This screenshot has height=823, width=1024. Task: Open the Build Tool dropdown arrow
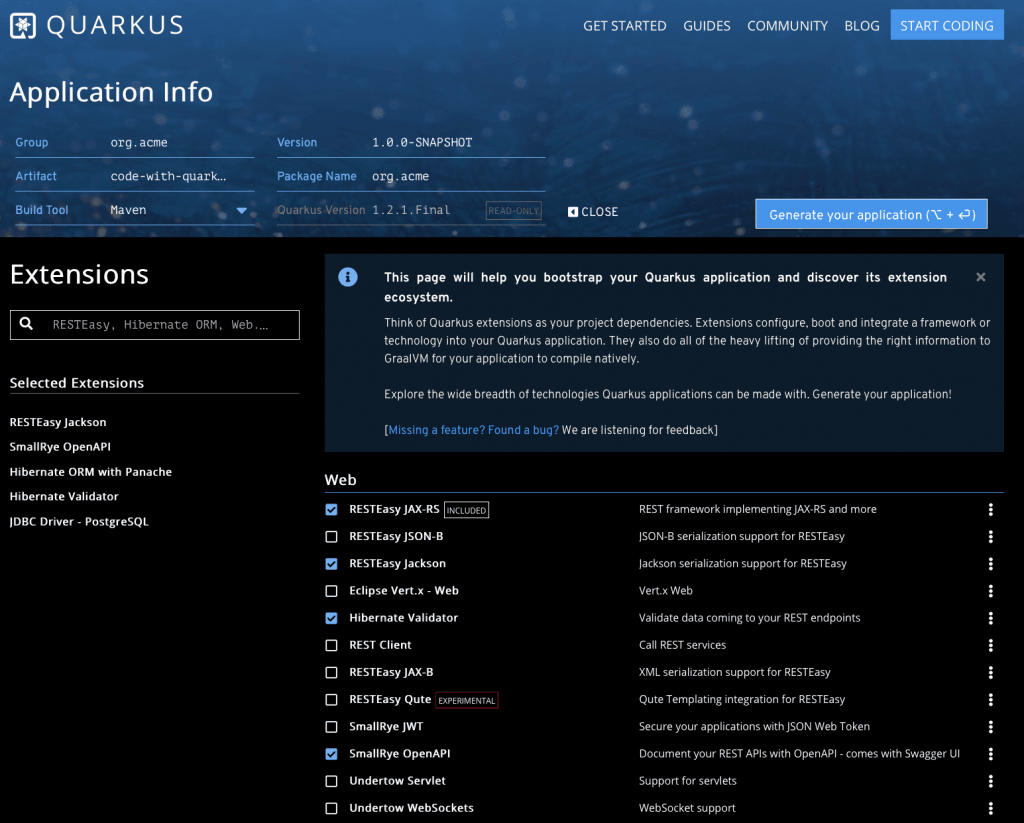242,210
